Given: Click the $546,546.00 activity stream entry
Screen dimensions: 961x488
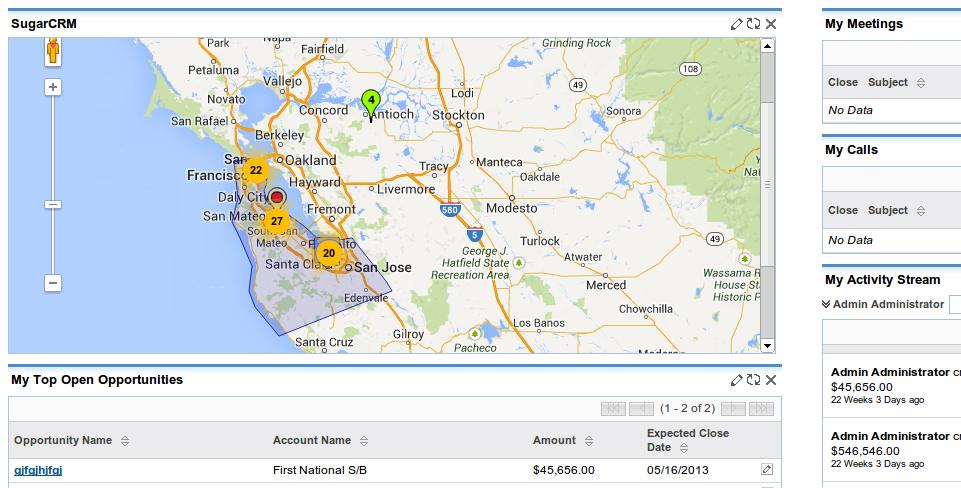Looking at the screenshot, I should click(865, 451).
